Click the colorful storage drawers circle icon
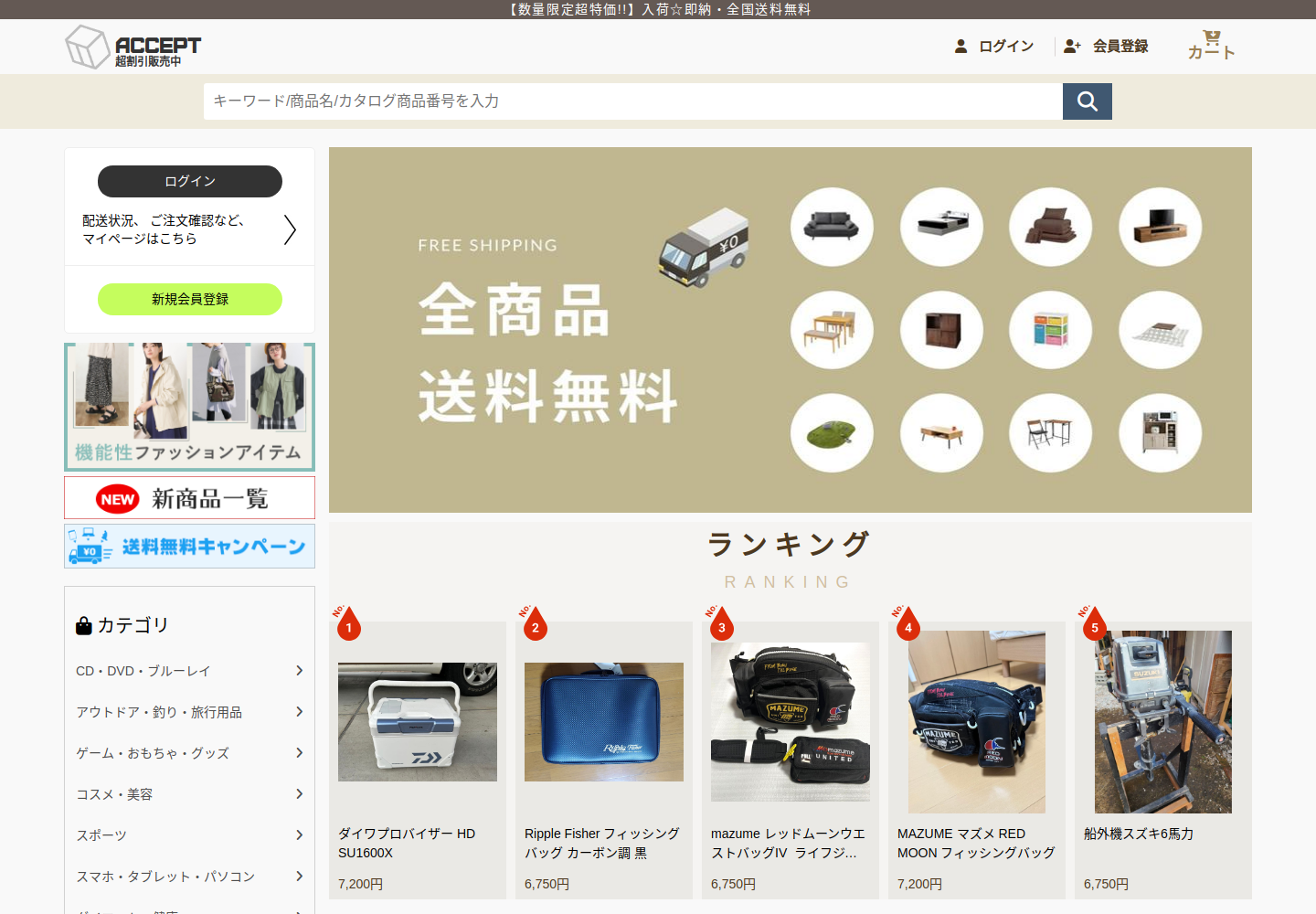The width and height of the screenshot is (1316, 914). pyautogui.click(x=1051, y=330)
